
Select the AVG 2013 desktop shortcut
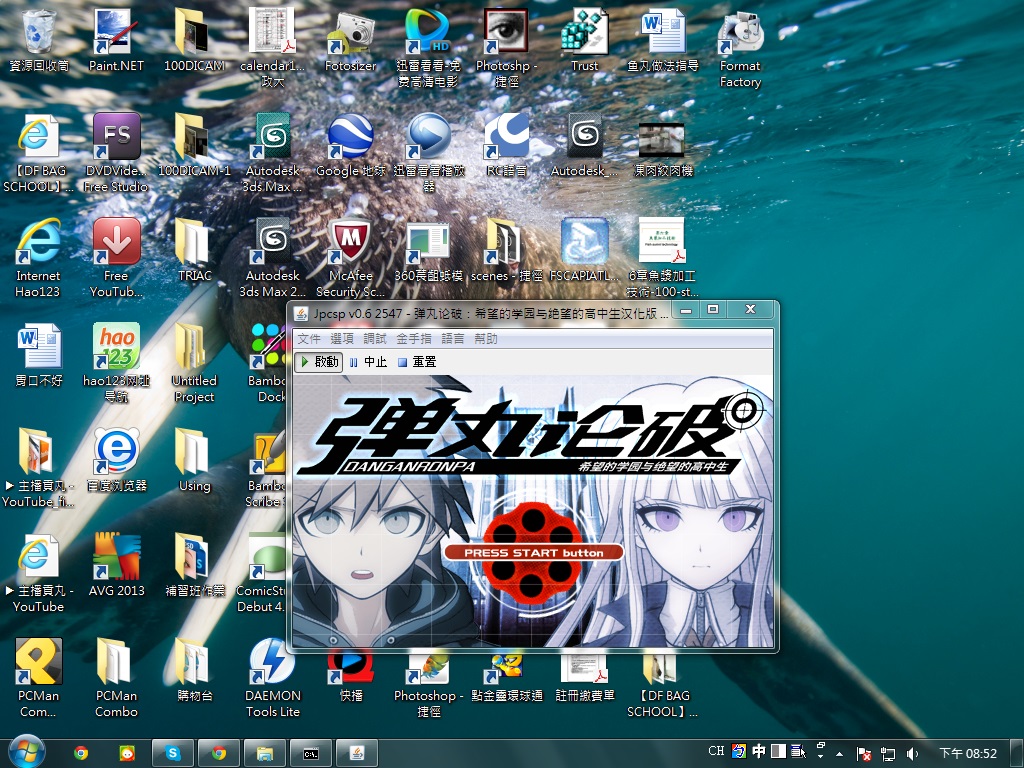[x=116, y=566]
